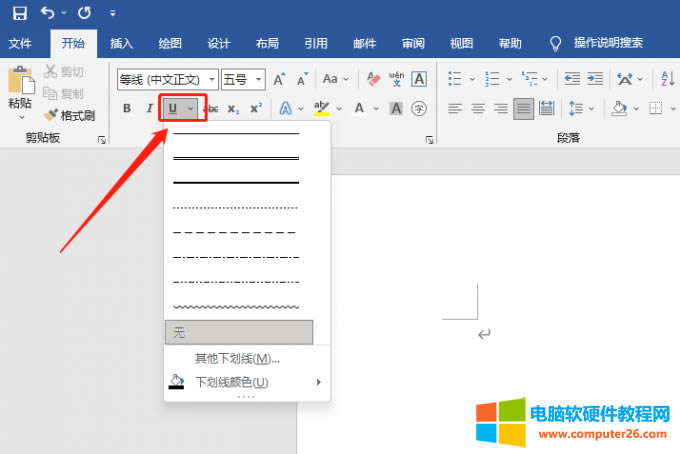The image size is (680, 454).
Task: Click the 操作说明搜索 search box
Action: click(x=607, y=44)
